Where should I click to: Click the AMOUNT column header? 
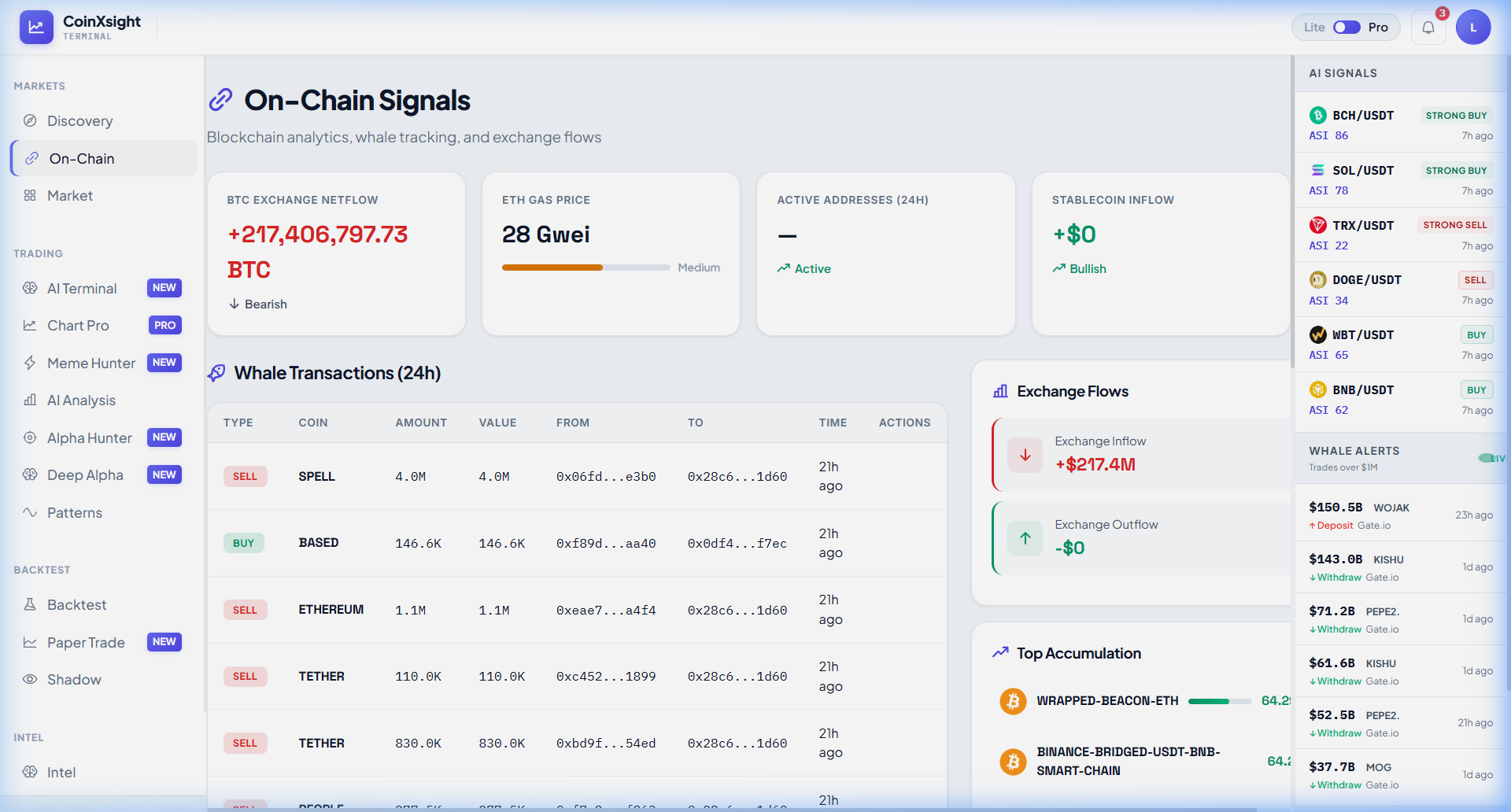click(421, 423)
